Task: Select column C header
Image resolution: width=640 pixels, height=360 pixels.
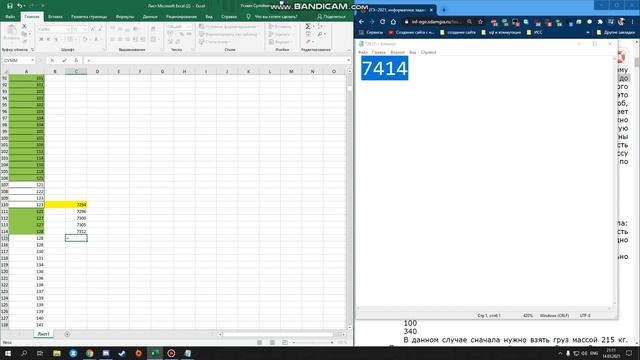Action: (x=76, y=71)
